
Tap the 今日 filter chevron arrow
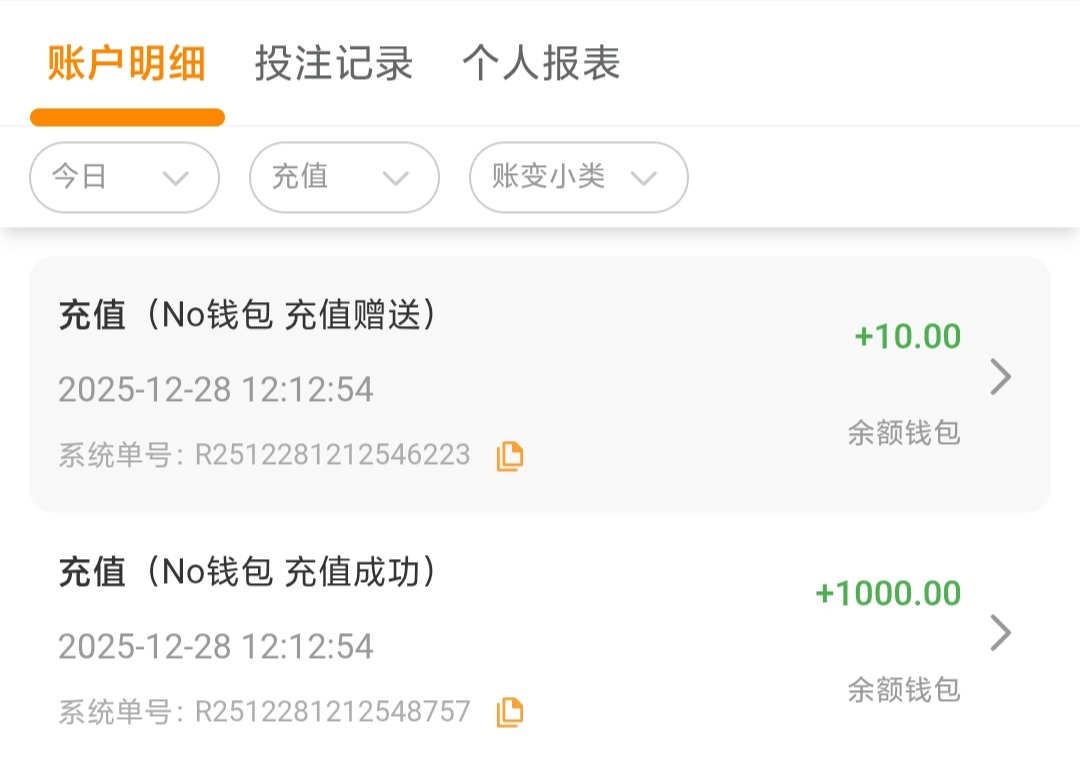pos(176,178)
